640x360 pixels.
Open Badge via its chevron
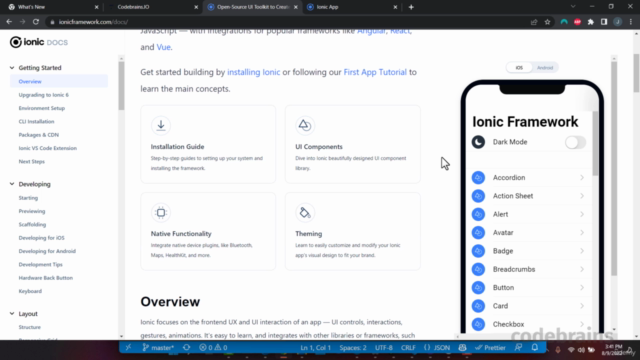tap(582, 251)
